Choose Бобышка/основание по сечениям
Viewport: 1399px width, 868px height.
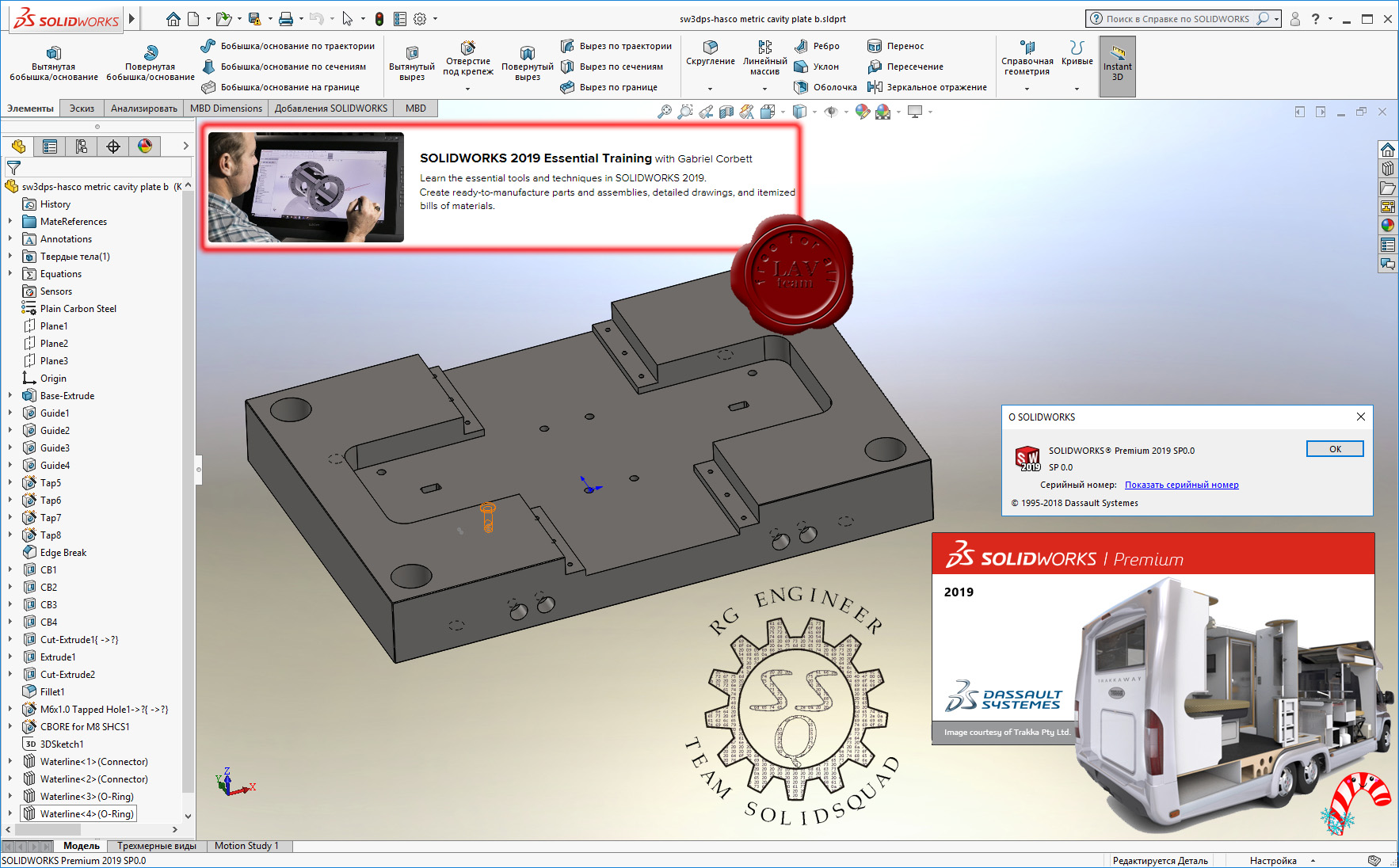pyautogui.click(x=284, y=67)
